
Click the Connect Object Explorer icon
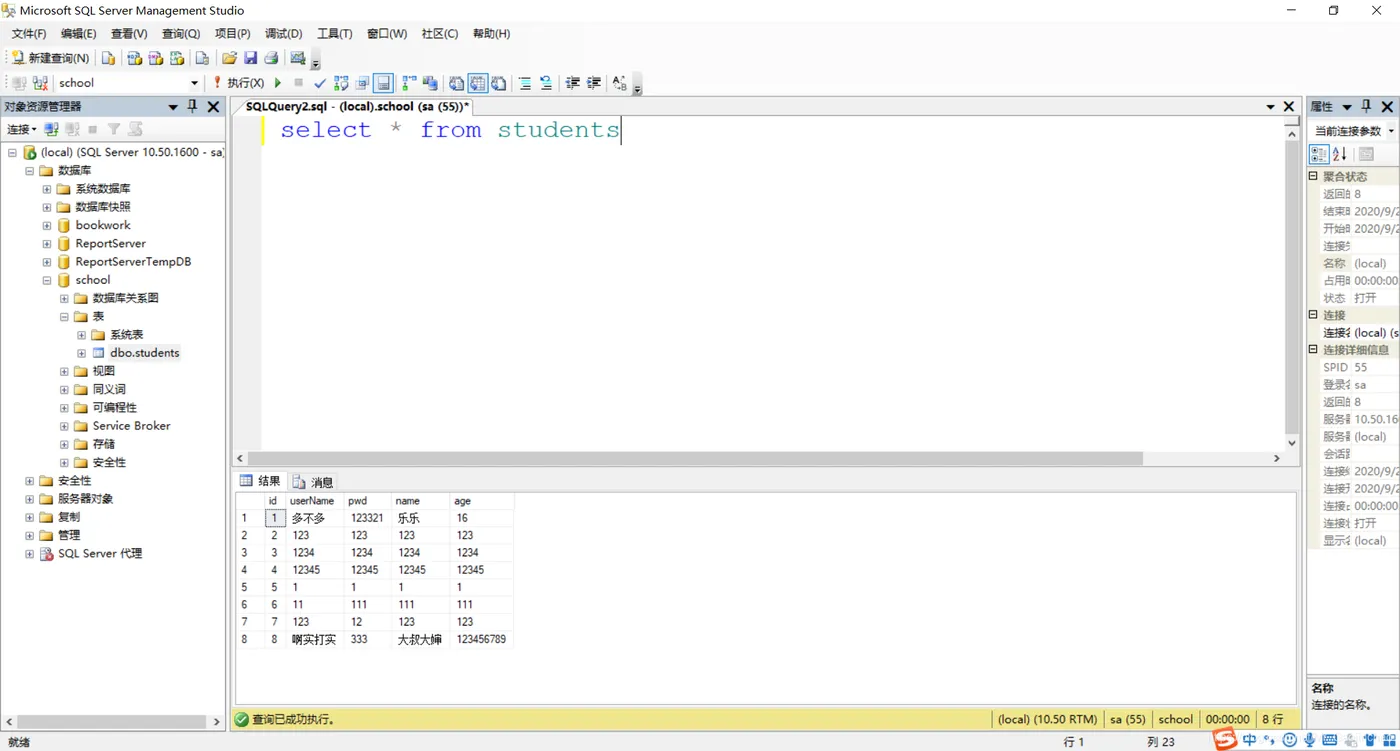51,129
